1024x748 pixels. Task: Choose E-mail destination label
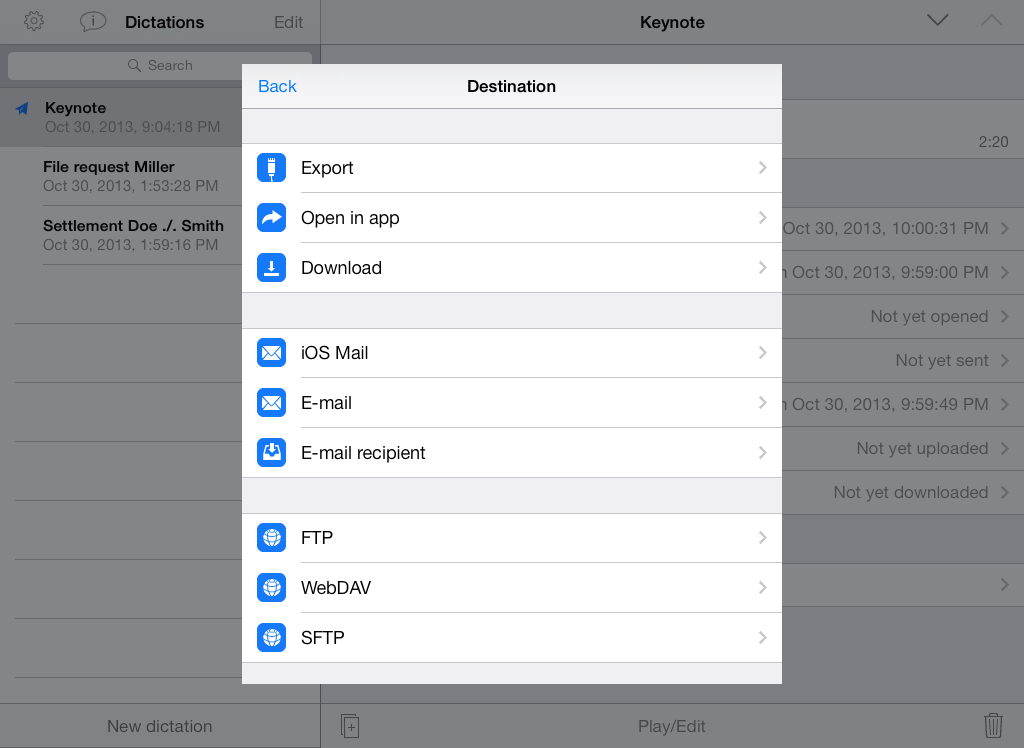point(327,403)
